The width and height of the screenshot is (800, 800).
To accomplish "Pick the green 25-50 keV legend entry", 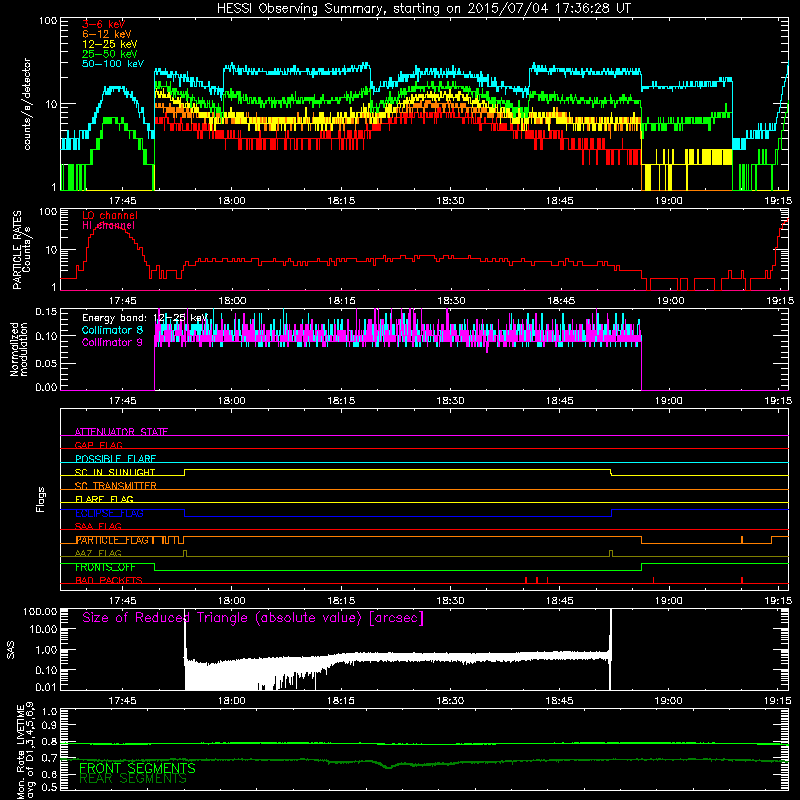I will click(x=110, y=54).
